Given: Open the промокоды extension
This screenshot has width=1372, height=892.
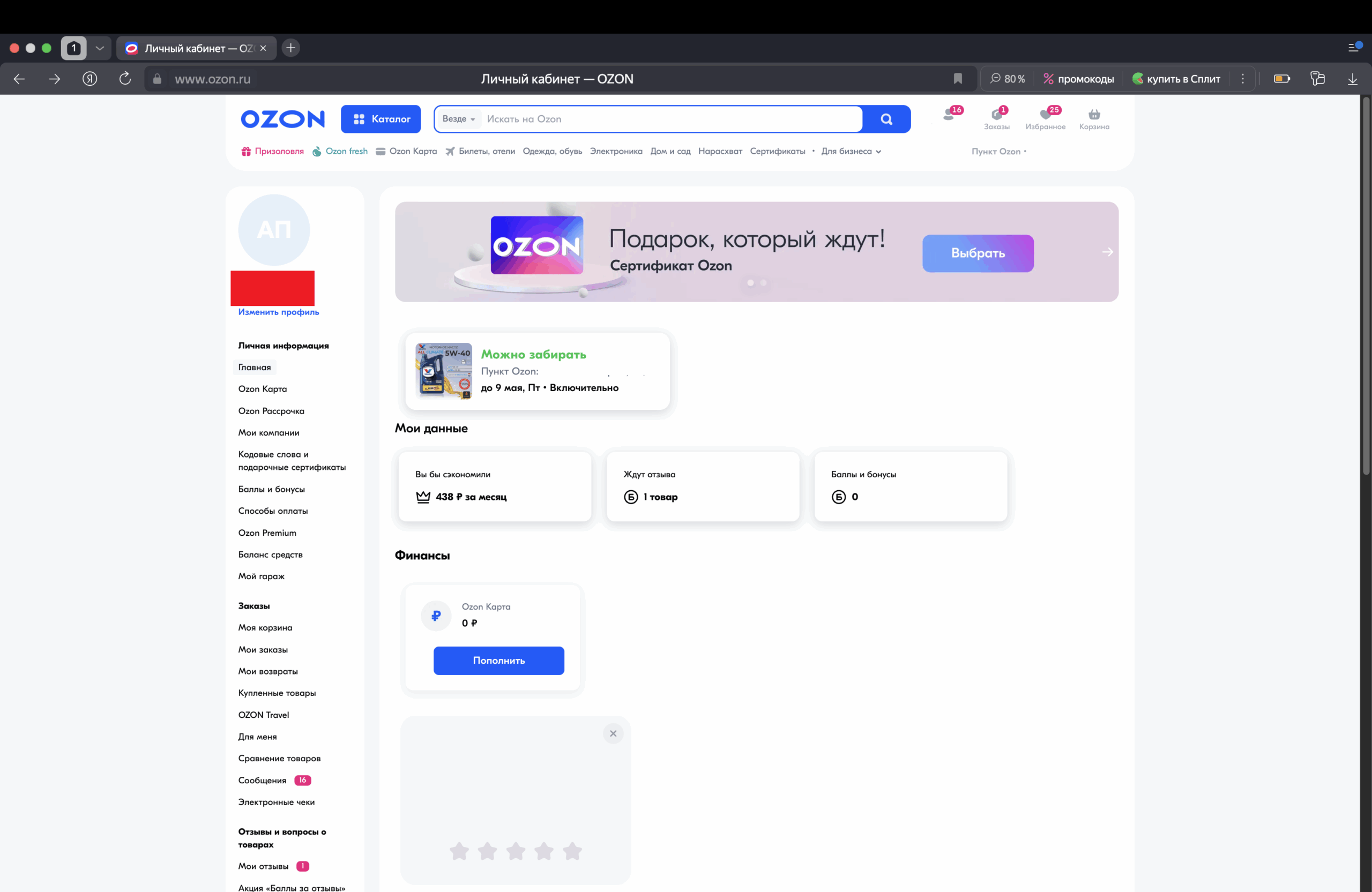Looking at the screenshot, I should click(x=1079, y=79).
